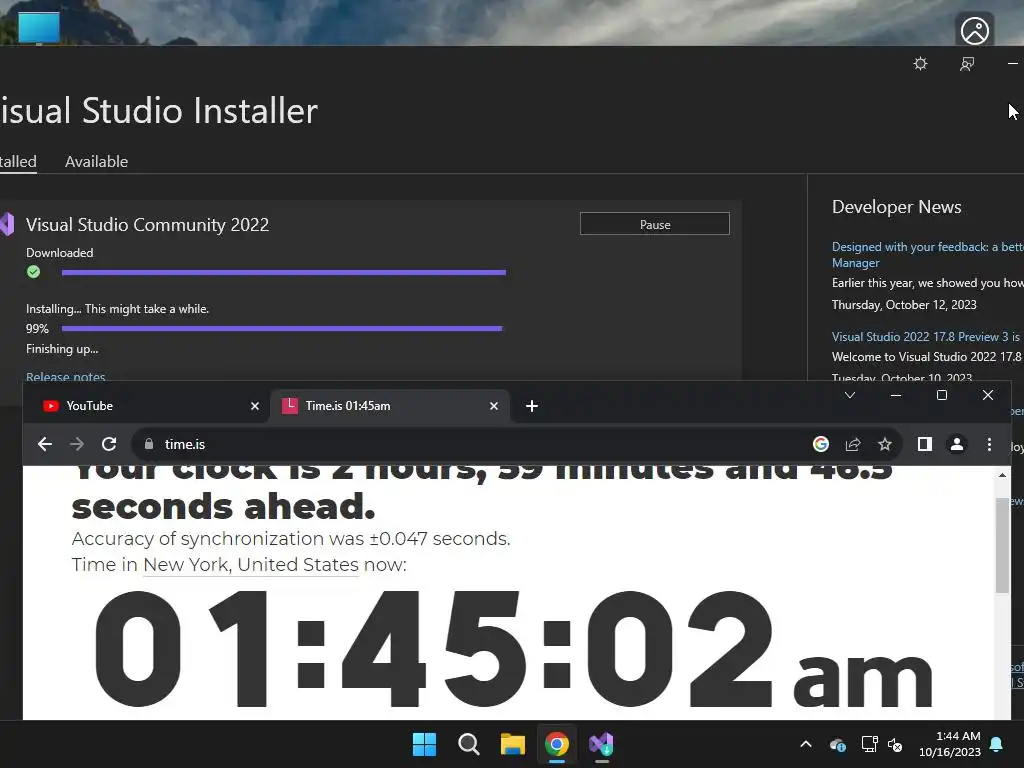Bookmark this page with the star icon
The height and width of the screenshot is (768, 1024).
[x=885, y=444]
